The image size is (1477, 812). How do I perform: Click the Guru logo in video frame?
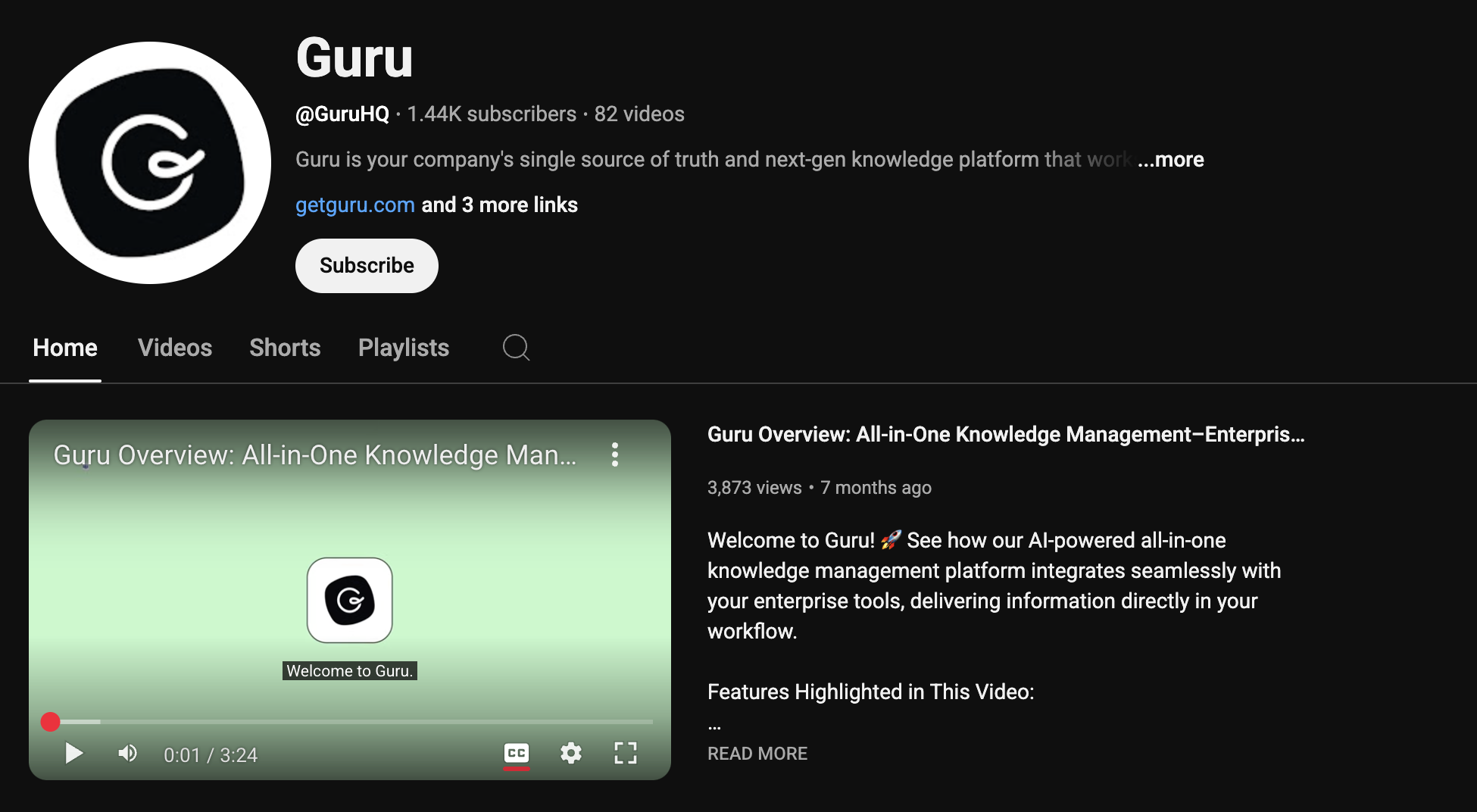pos(350,600)
